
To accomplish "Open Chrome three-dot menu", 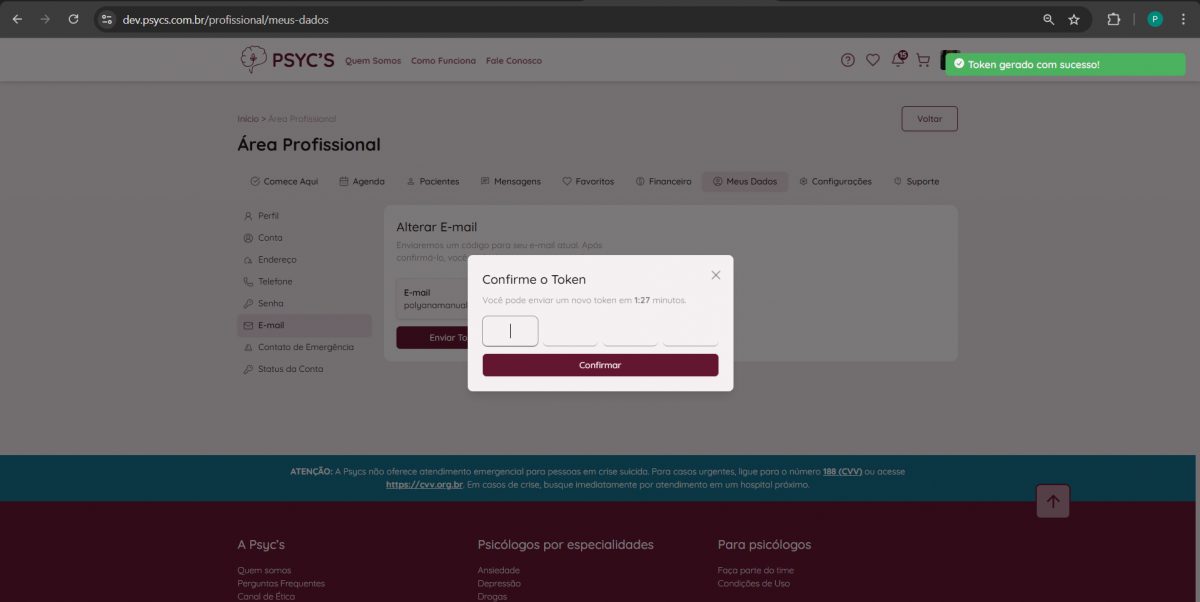I will pos(1182,19).
